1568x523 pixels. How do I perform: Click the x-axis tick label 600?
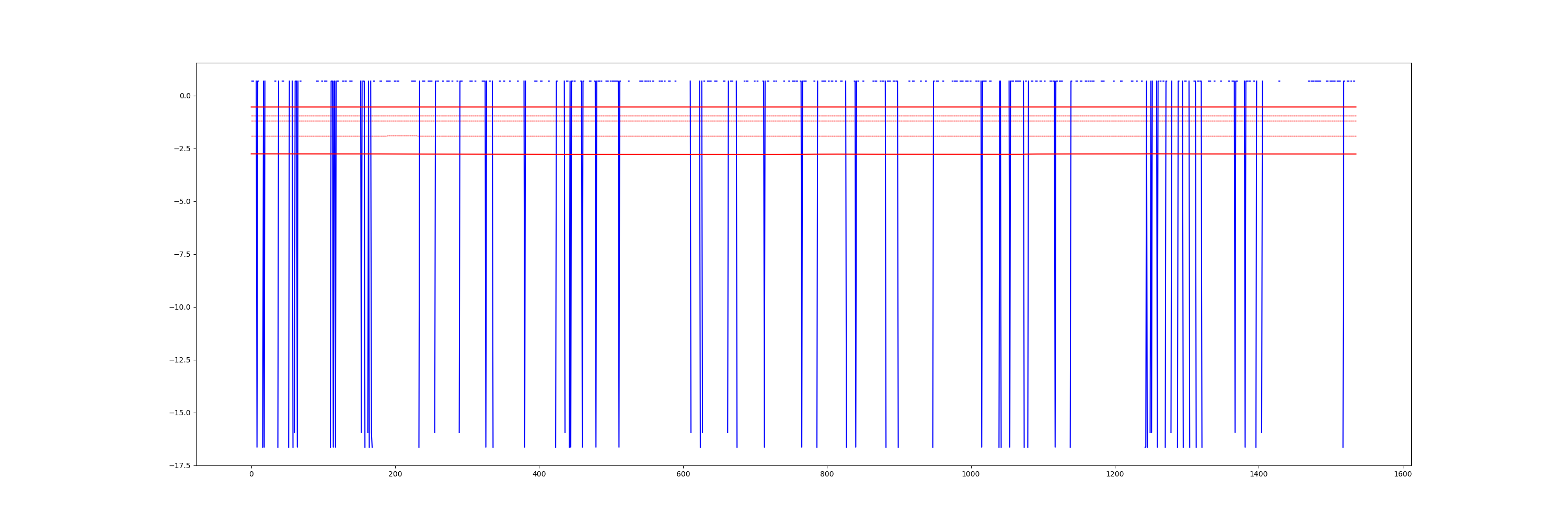click(683, 474)
